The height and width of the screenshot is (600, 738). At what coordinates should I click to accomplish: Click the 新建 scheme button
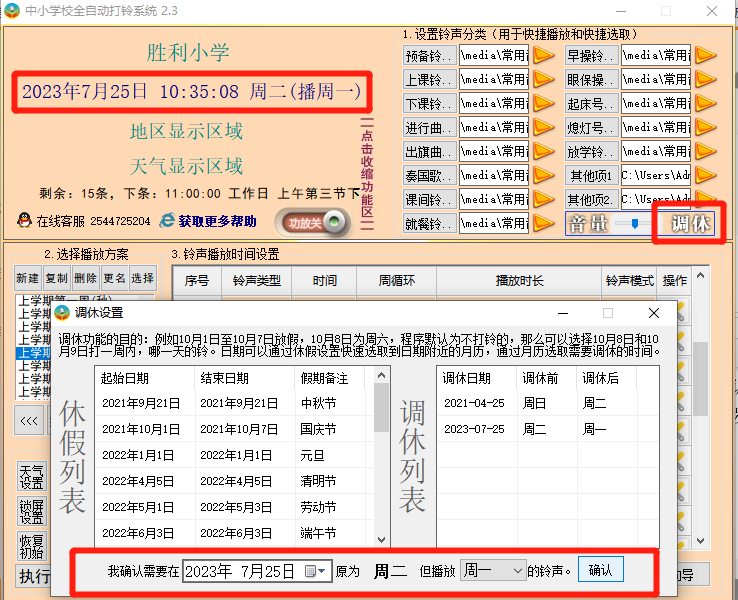click(28, 278)
